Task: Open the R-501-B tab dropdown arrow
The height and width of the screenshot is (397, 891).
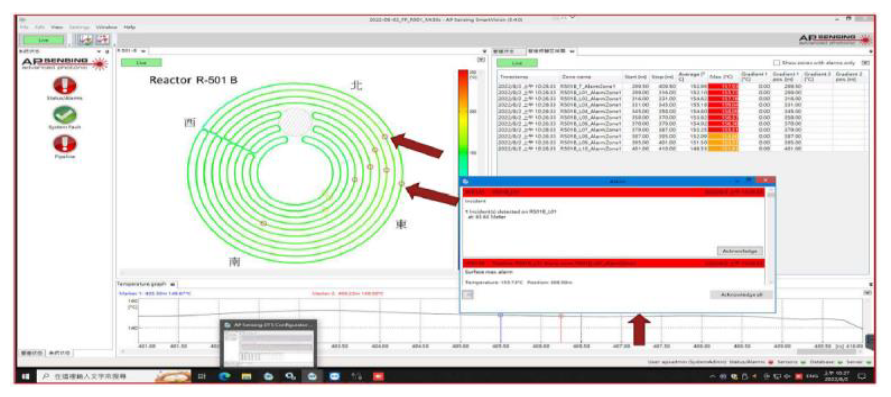Action: [x=143, y=51]
